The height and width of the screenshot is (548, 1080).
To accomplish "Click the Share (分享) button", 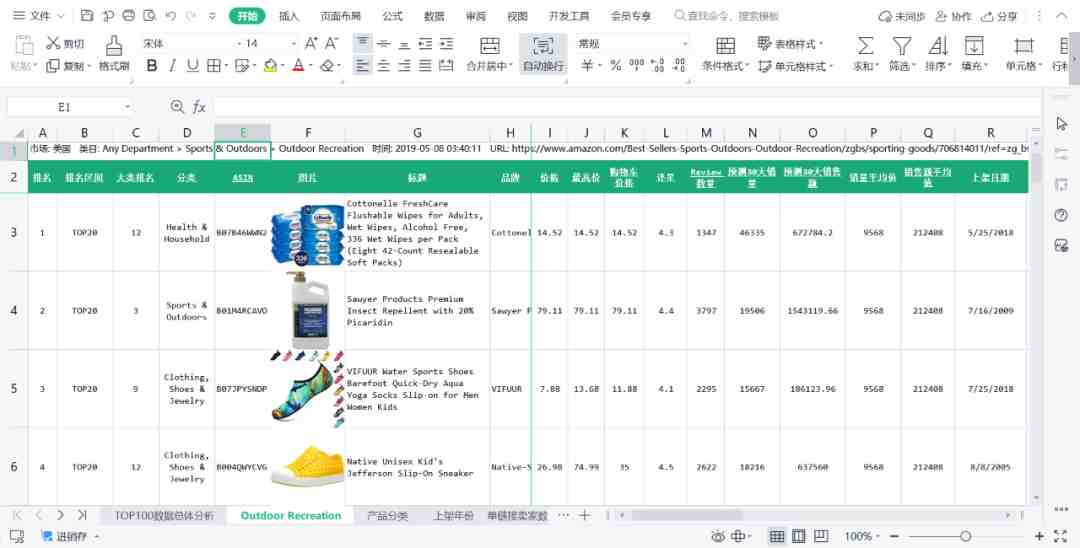I will (999, 16).
